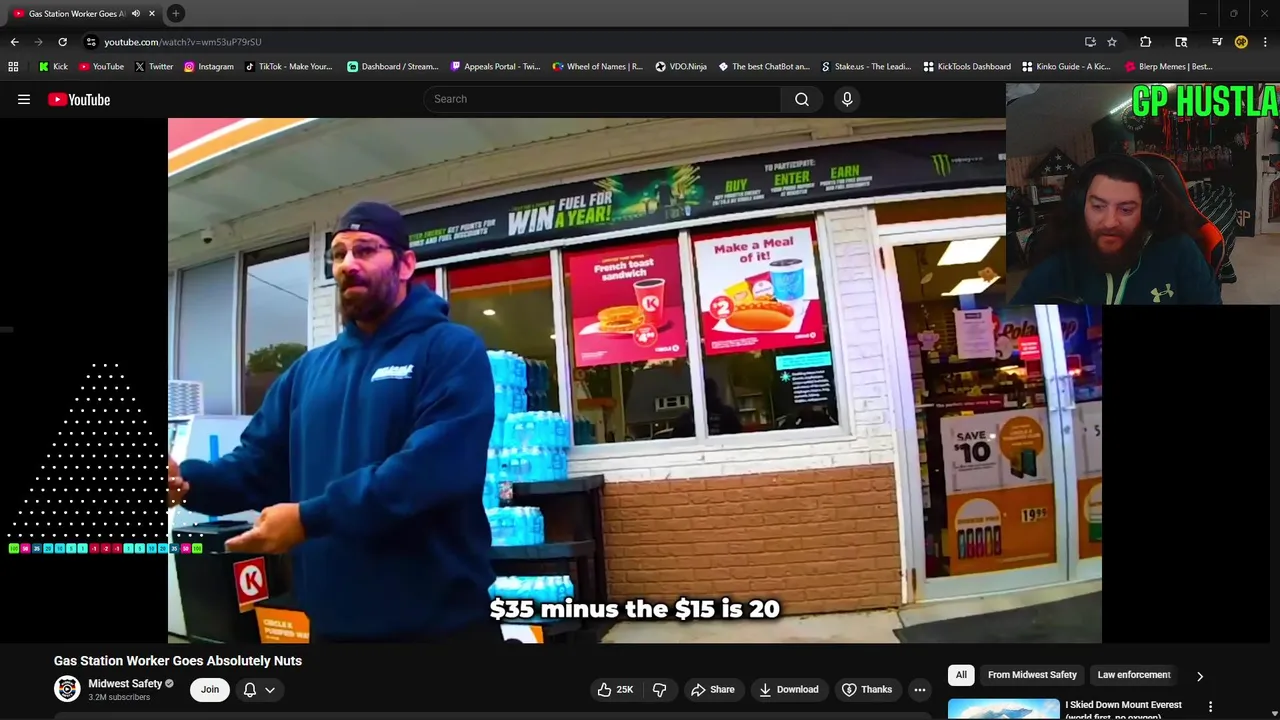Reload the current page
1280x720 pixels.
[x=62, y=42]
